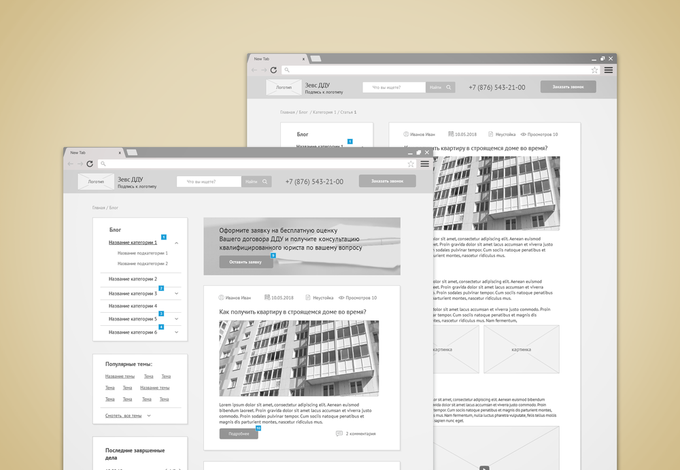Select the New Tab tab in the back window
Viewport: 680px width, 470px height.
(278, 59)
